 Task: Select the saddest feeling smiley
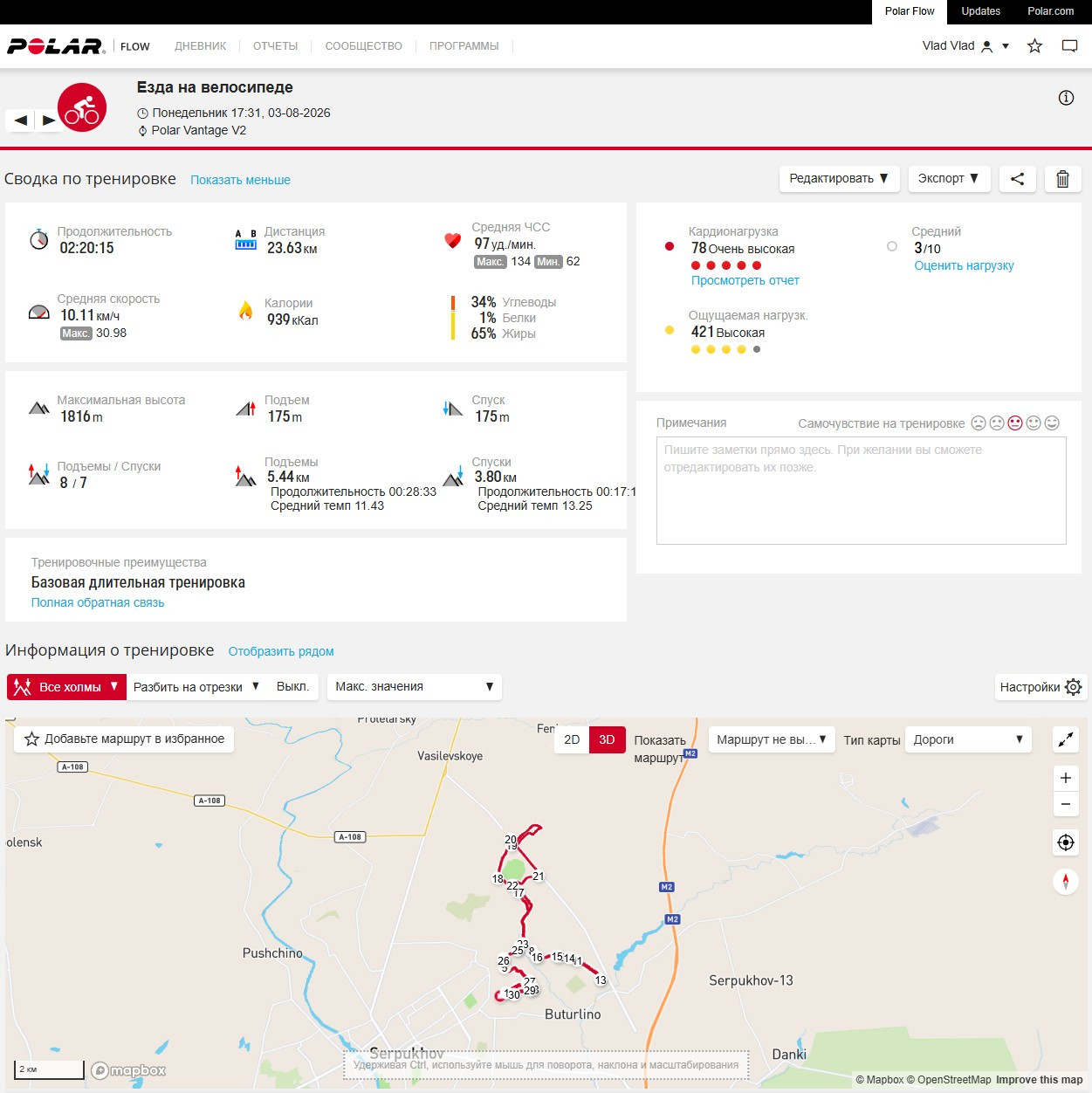point(979,423)
